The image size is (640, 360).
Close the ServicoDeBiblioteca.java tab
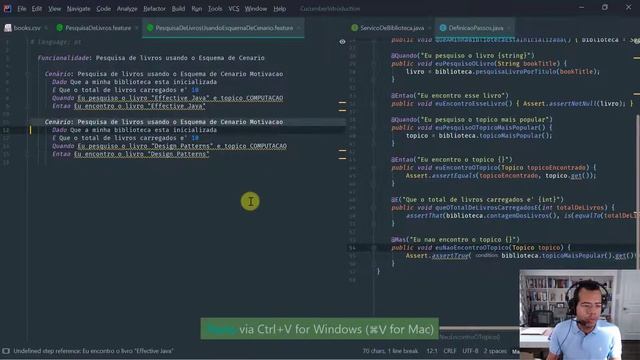(x=429, y=28)
